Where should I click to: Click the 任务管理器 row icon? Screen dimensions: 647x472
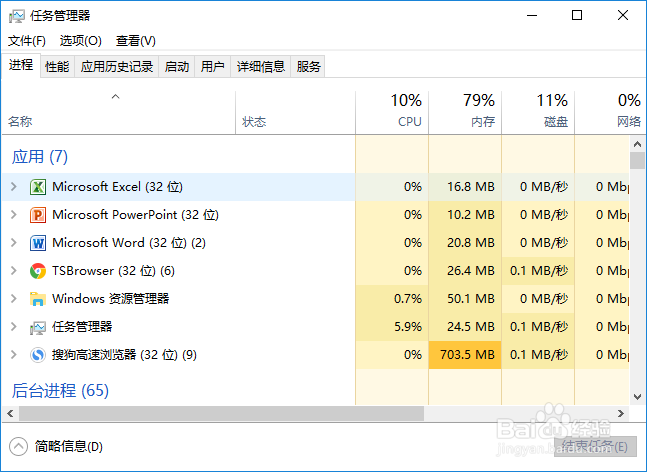38,328
